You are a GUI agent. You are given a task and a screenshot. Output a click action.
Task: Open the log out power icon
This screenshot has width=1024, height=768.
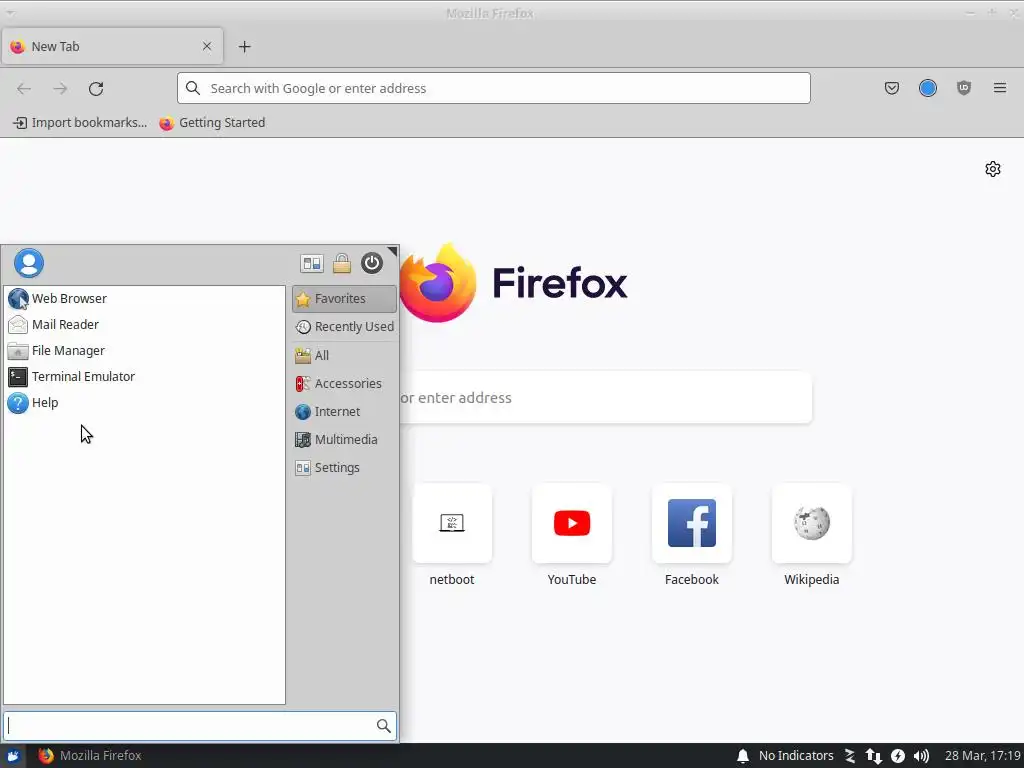(x=372, y=263)
